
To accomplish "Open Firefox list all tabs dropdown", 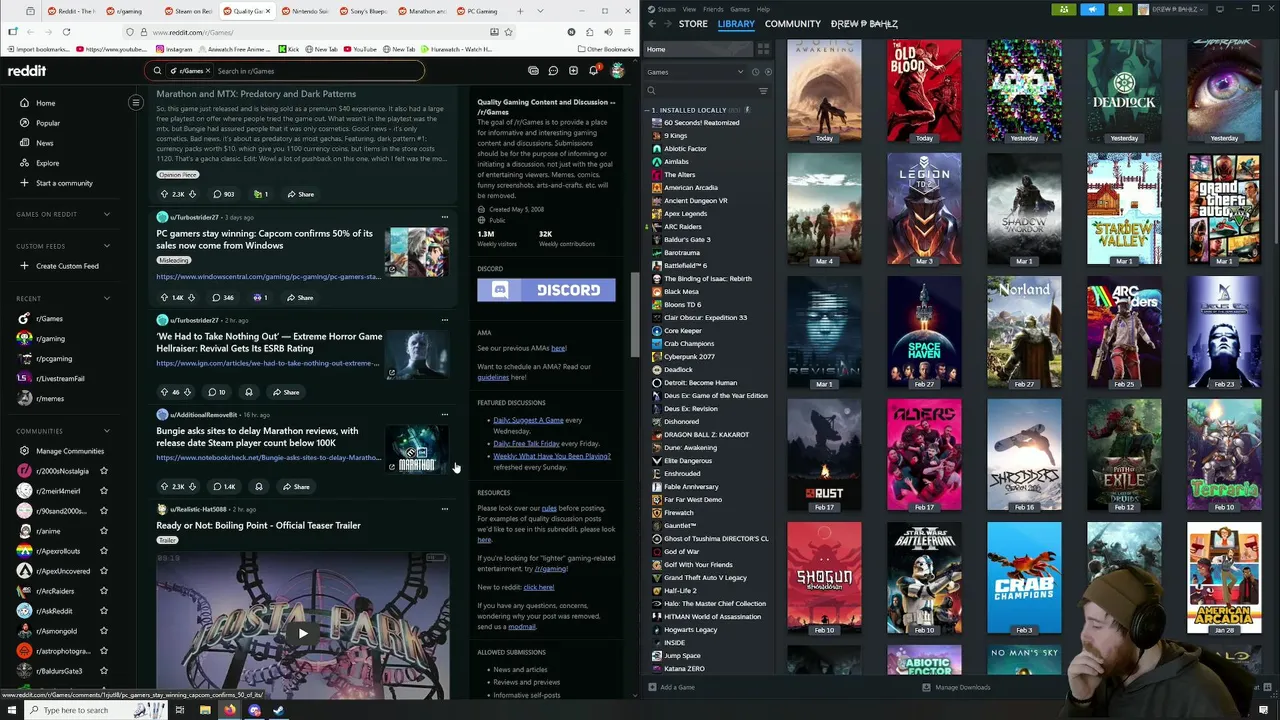I will (x=542, y=11).
